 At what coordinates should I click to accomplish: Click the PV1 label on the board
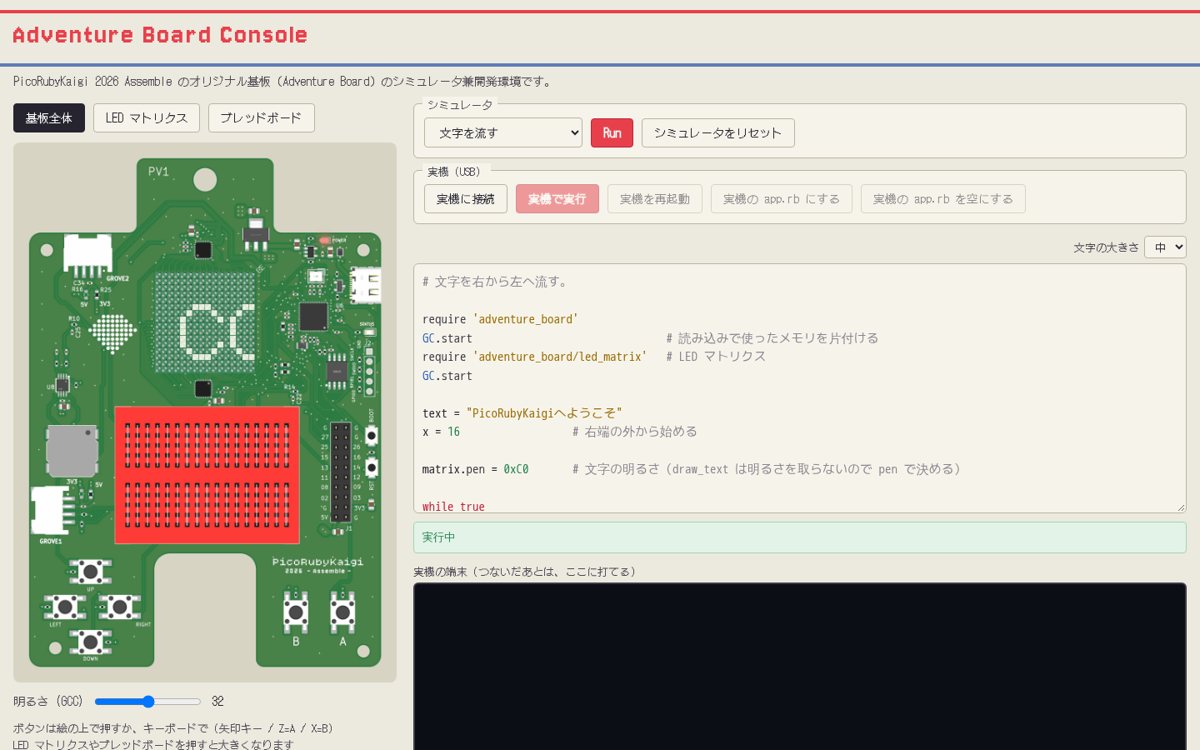158,172
